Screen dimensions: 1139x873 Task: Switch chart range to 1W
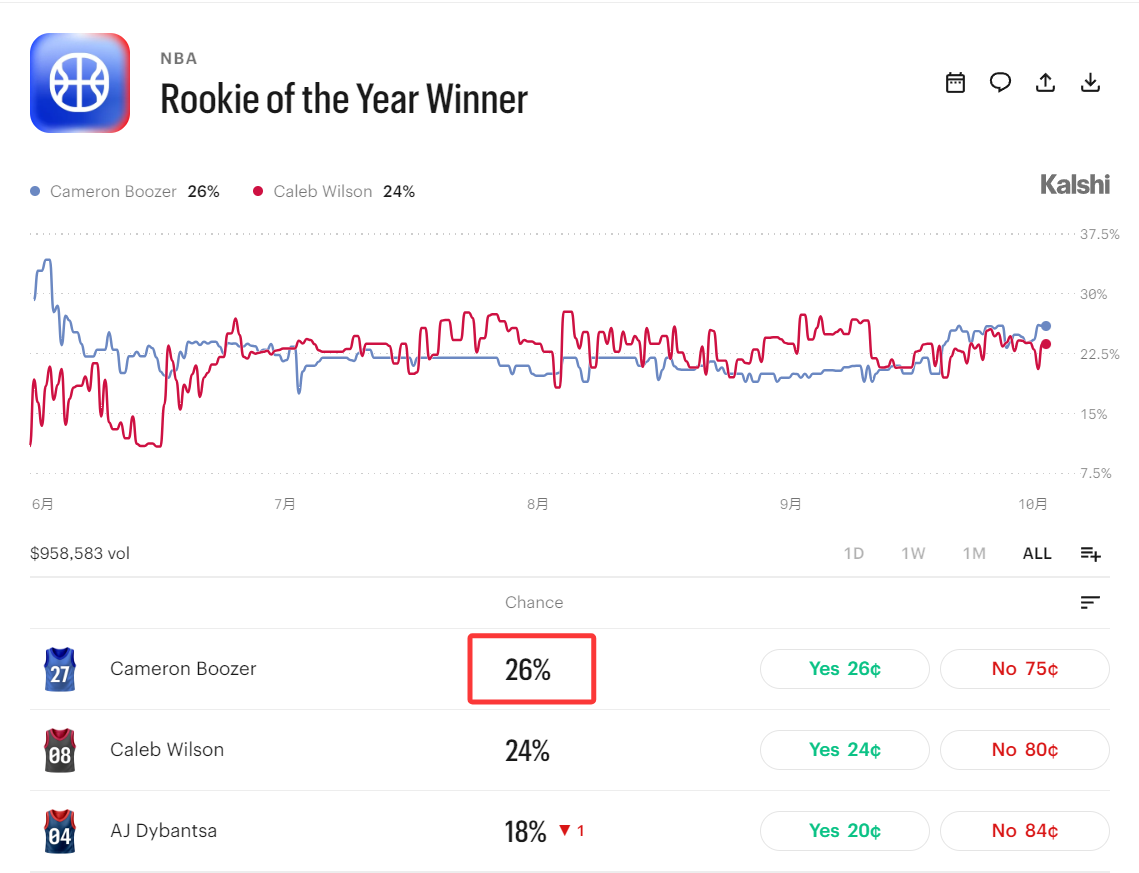click(913, 553)
